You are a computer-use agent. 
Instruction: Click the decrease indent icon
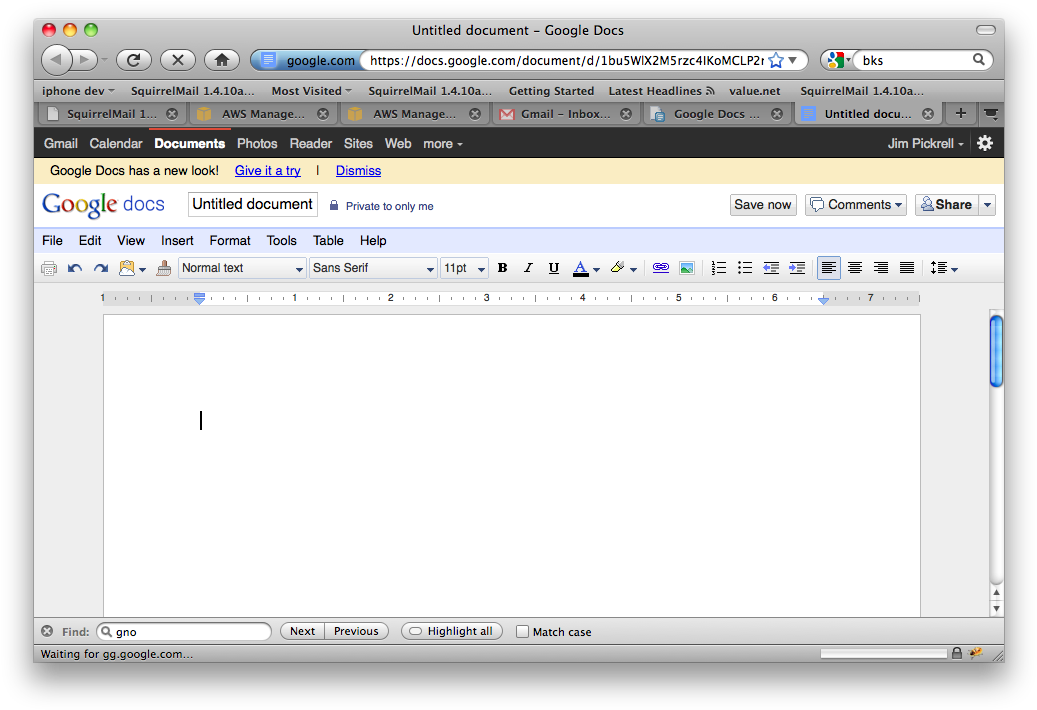pyautogui.click(x=770, y=267)
